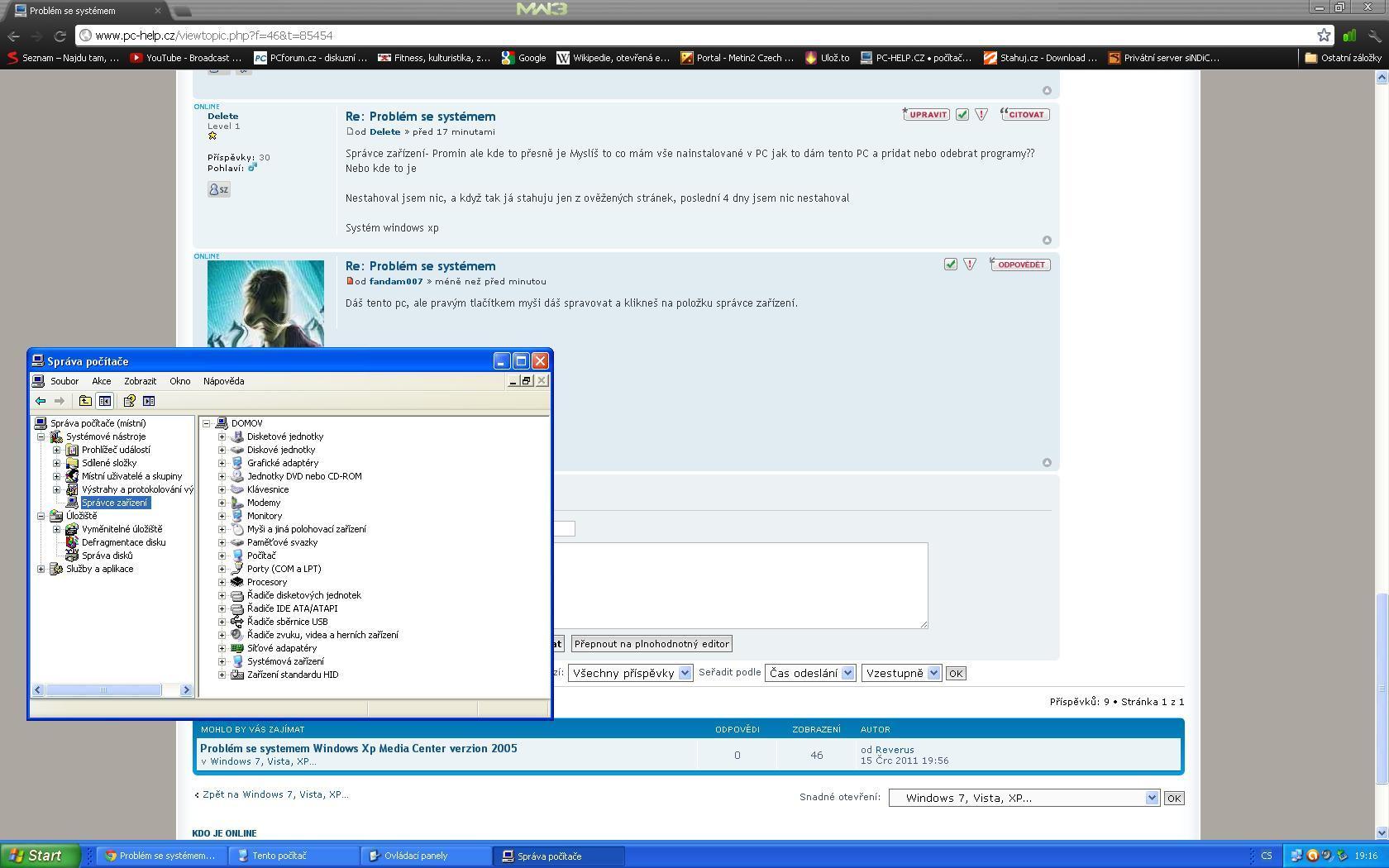The image size is (1389, 868).
Task: Expand the Služby a aplikace node
Action: tap(41, 569)
